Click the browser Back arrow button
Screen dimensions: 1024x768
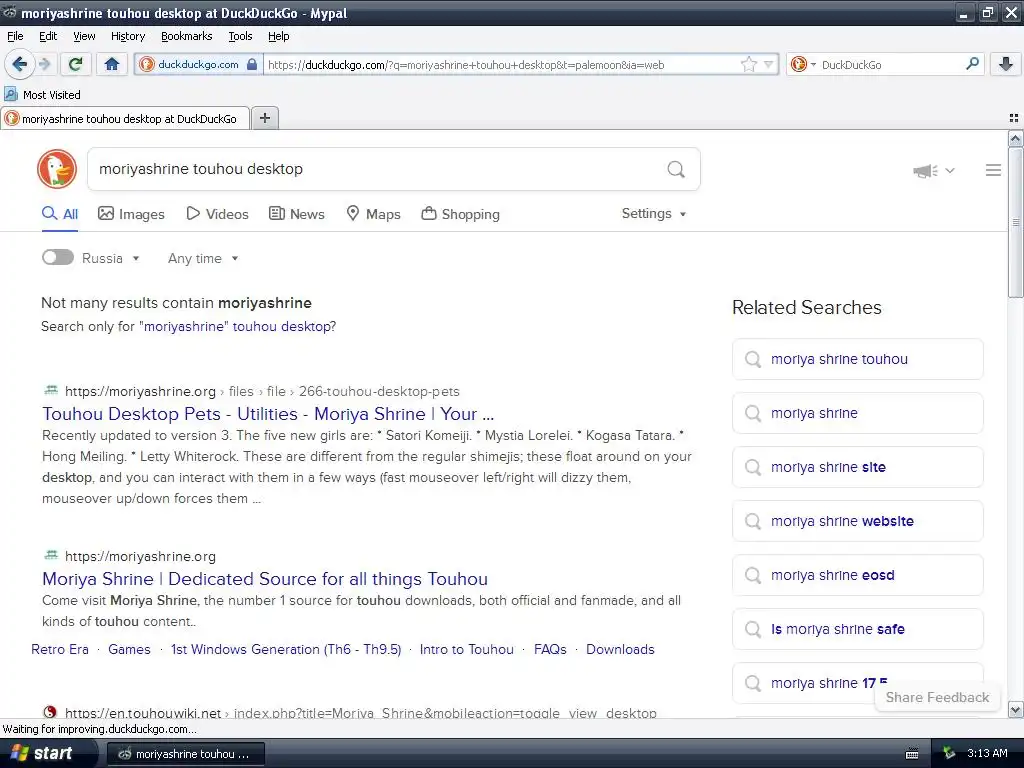click(19, 64)
